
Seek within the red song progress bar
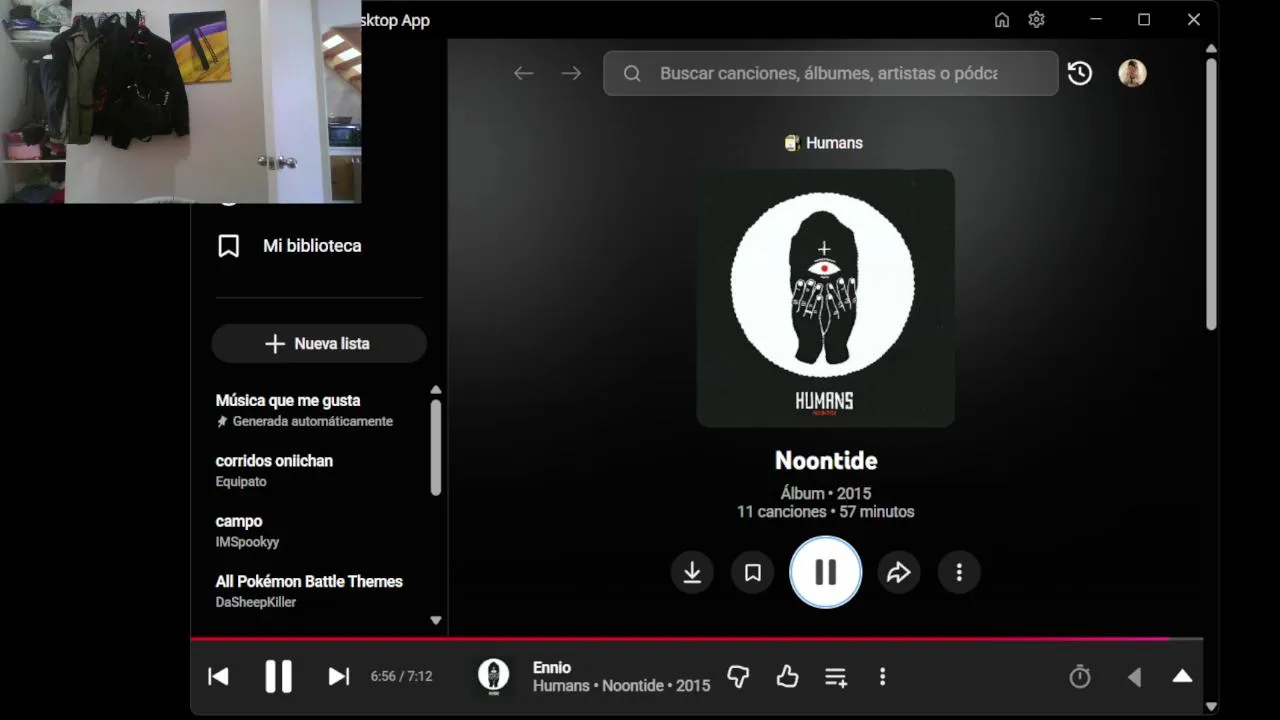696,638
